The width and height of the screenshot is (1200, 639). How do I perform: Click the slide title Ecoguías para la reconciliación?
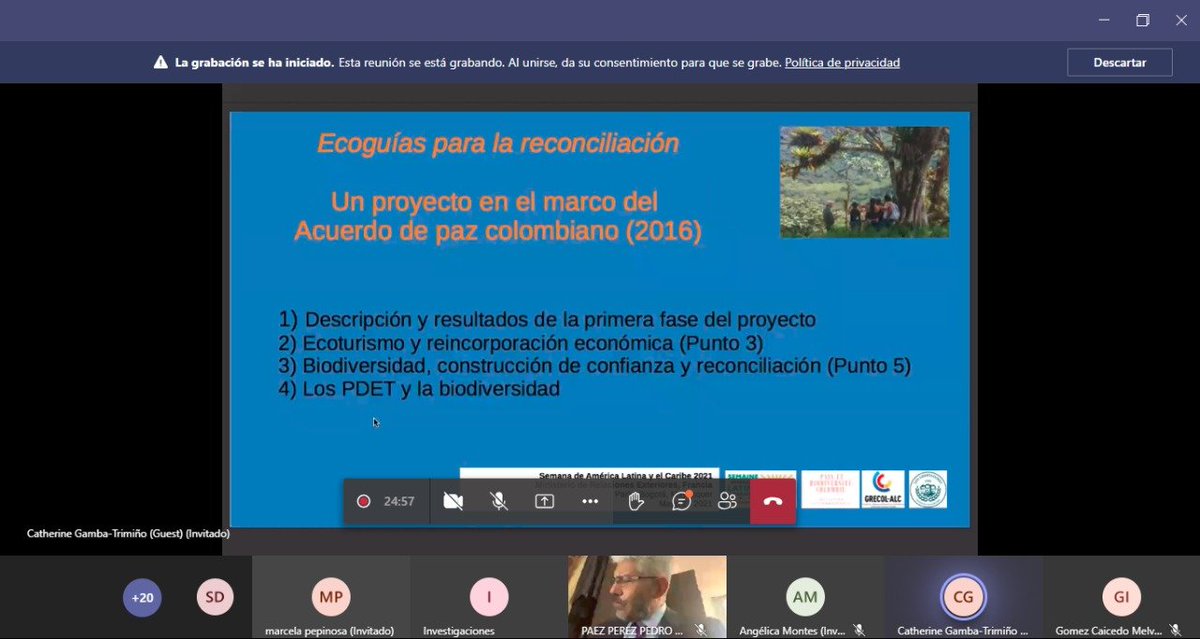(x=498, y=144)
